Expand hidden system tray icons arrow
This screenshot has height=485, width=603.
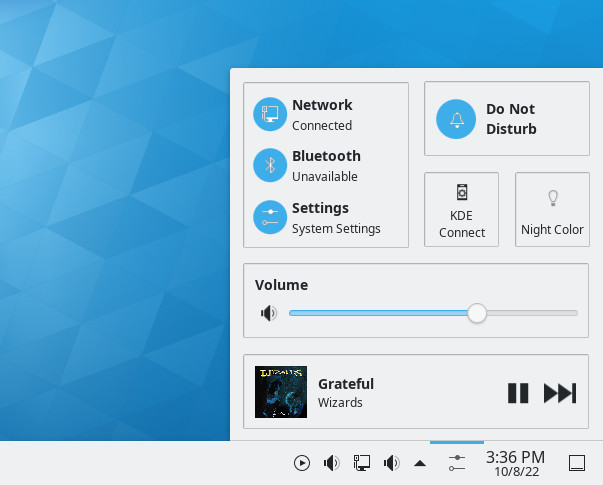click(420, 463)
